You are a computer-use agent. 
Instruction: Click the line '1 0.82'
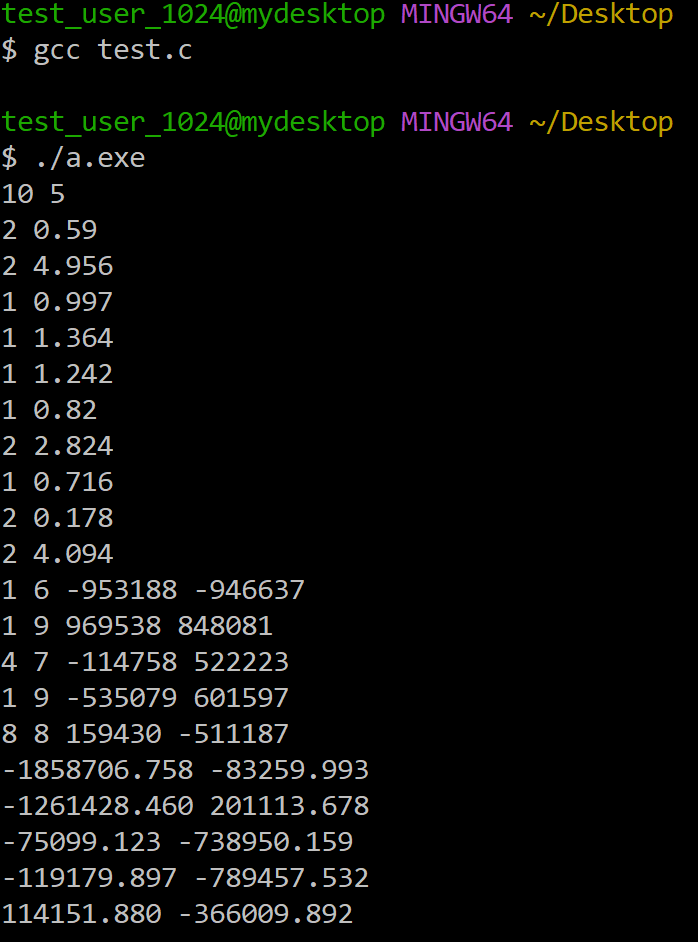(x=49, y=410)
